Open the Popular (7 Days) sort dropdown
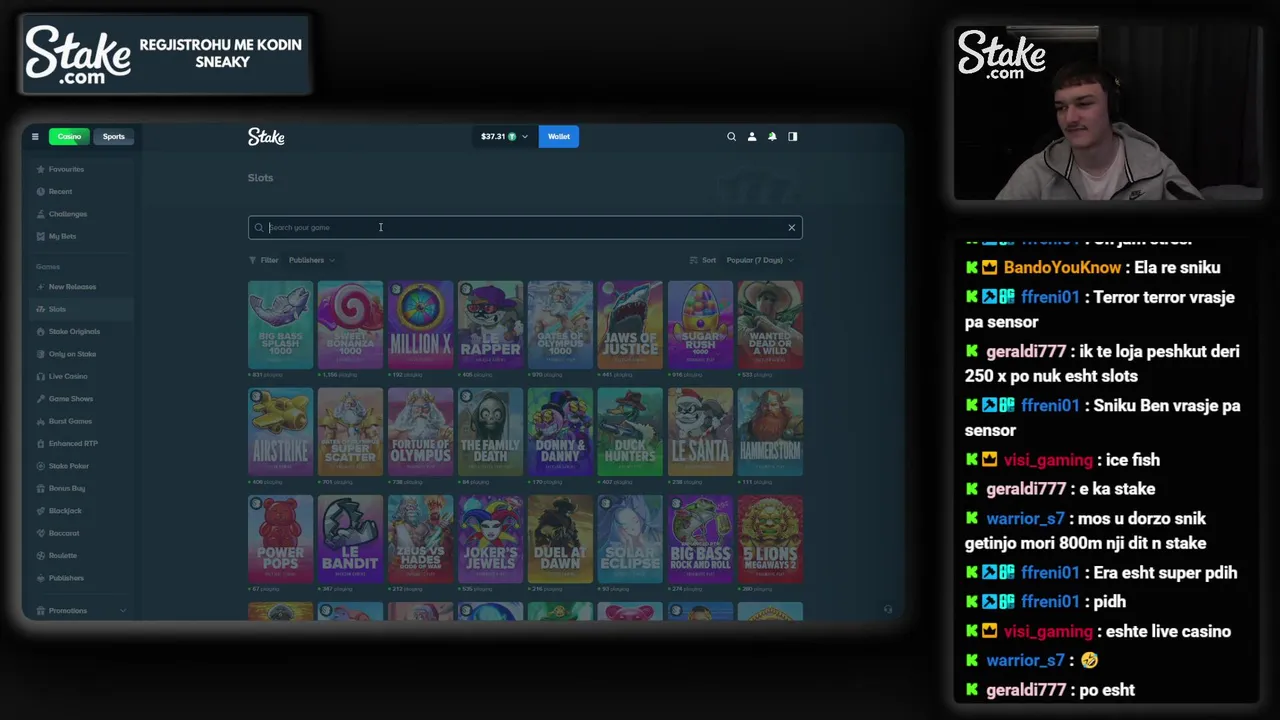 (x=760, y=260)
